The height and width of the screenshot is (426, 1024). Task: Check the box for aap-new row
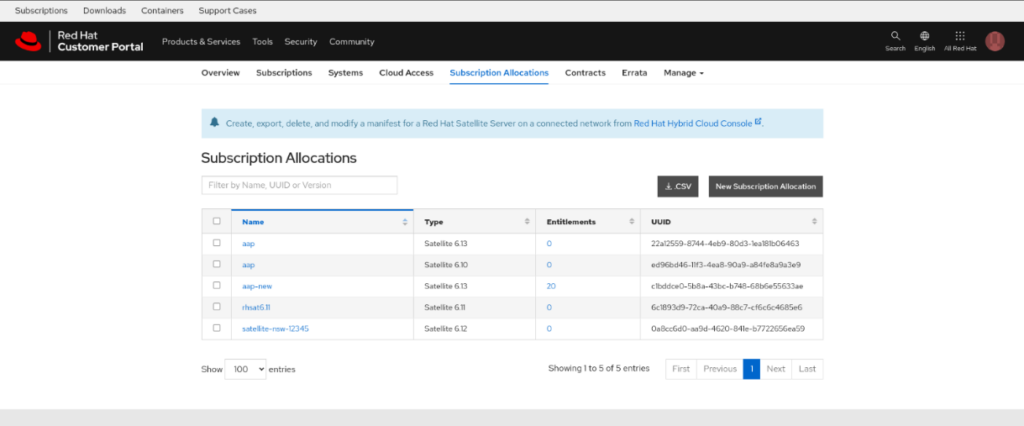coord(217,286)
